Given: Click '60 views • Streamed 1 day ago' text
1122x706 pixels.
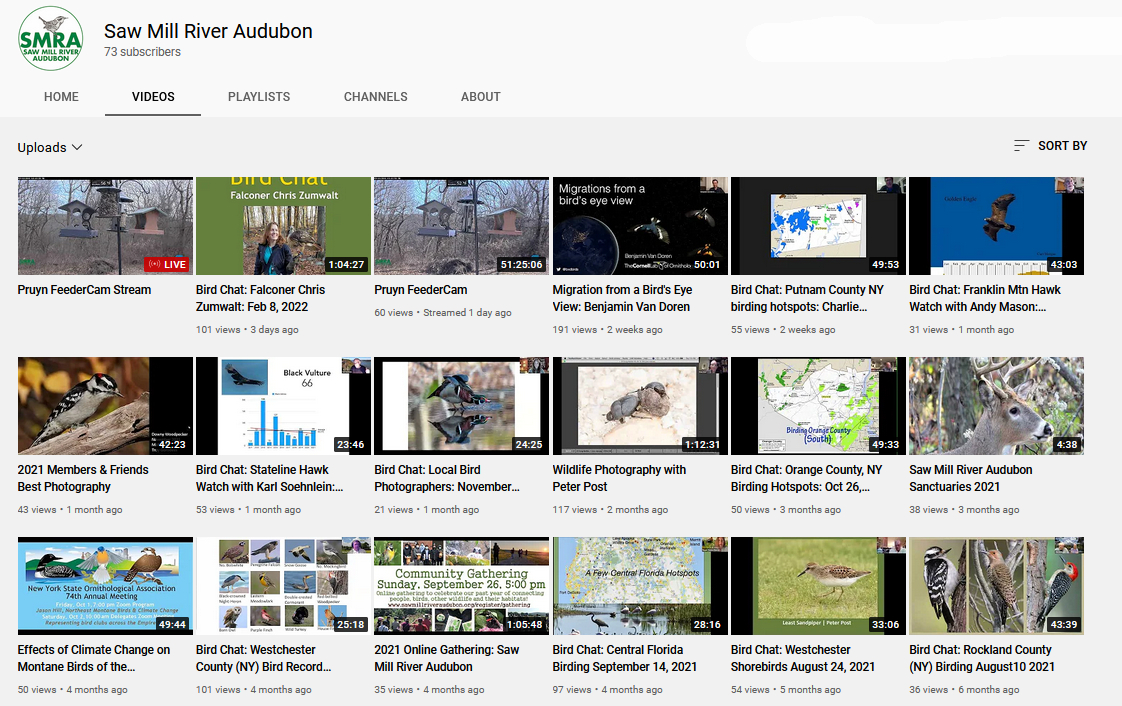Looking at the screenshot, I should [x=443, y=313].
